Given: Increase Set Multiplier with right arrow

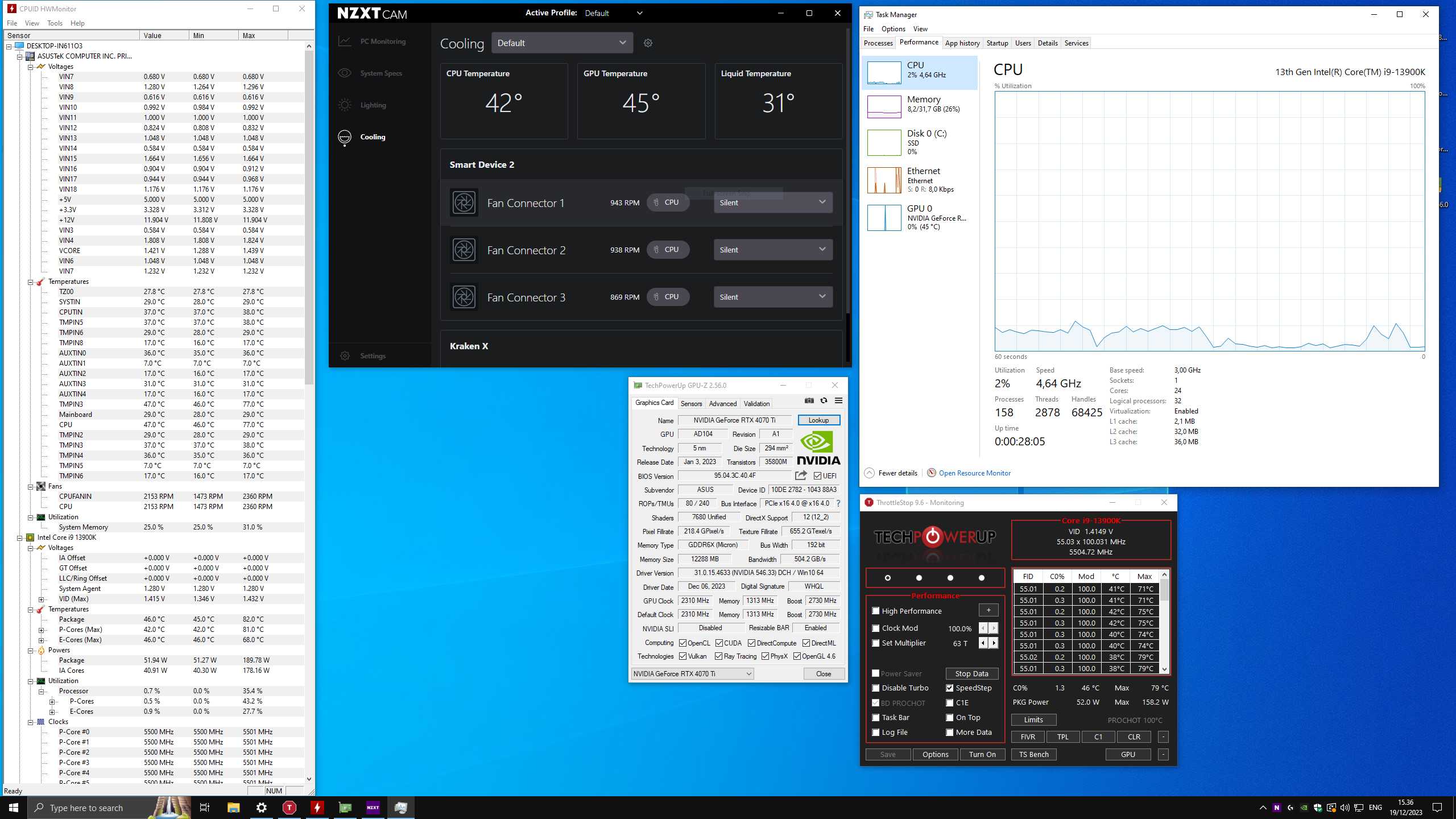Looking at the screenshot, I should tap(994, 643).
